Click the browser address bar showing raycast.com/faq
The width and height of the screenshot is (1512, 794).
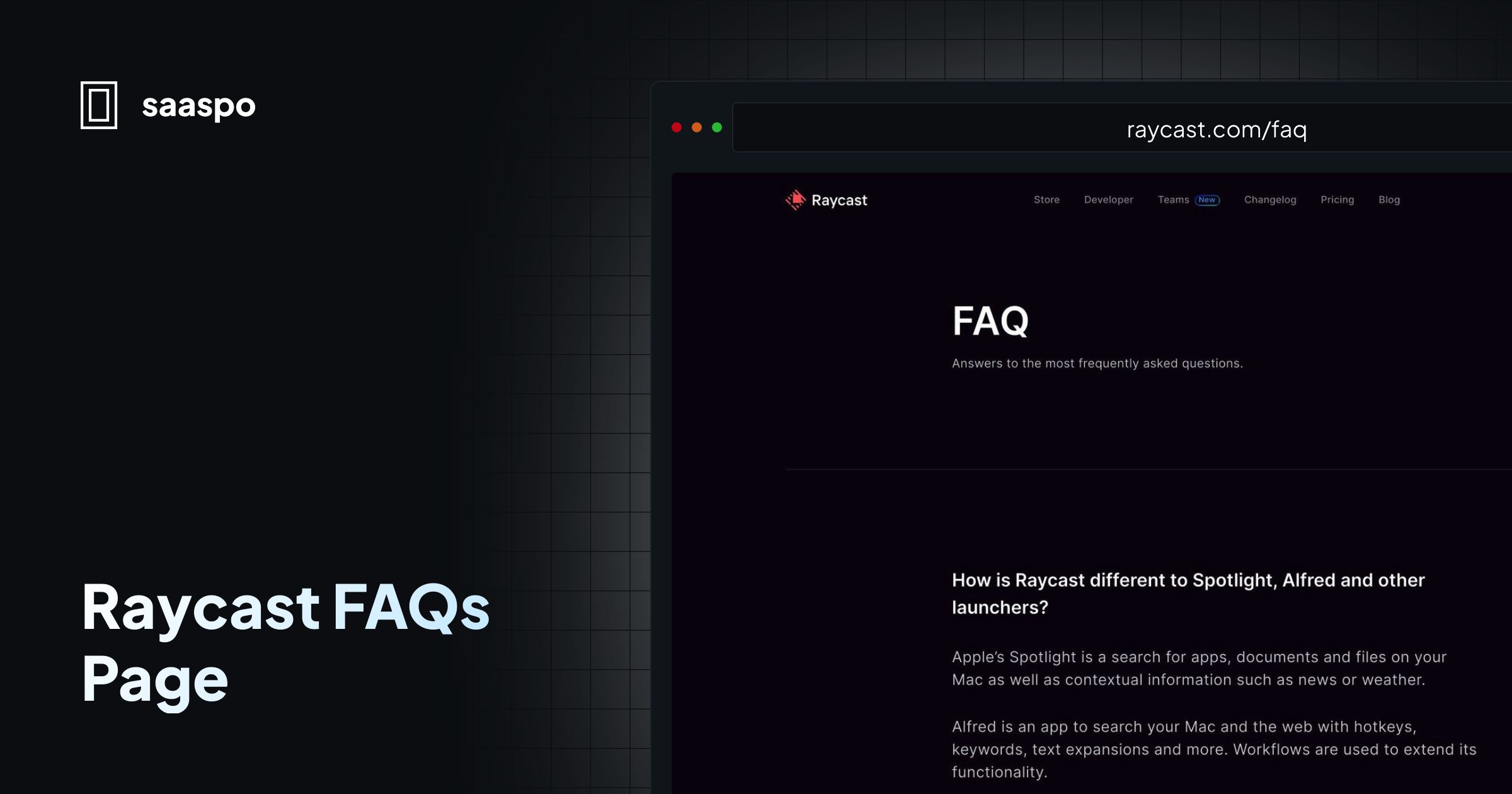coord(1215,129)
